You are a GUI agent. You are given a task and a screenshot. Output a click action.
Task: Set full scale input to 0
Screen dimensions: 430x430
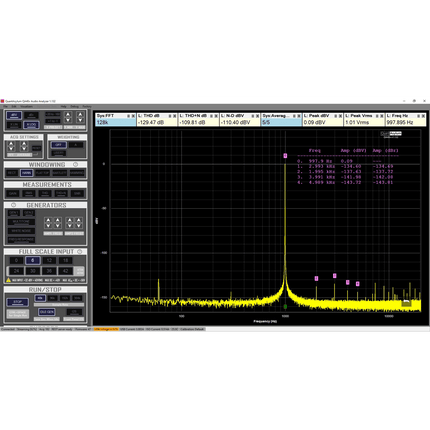pyautogui.click(x=16, y=260)
